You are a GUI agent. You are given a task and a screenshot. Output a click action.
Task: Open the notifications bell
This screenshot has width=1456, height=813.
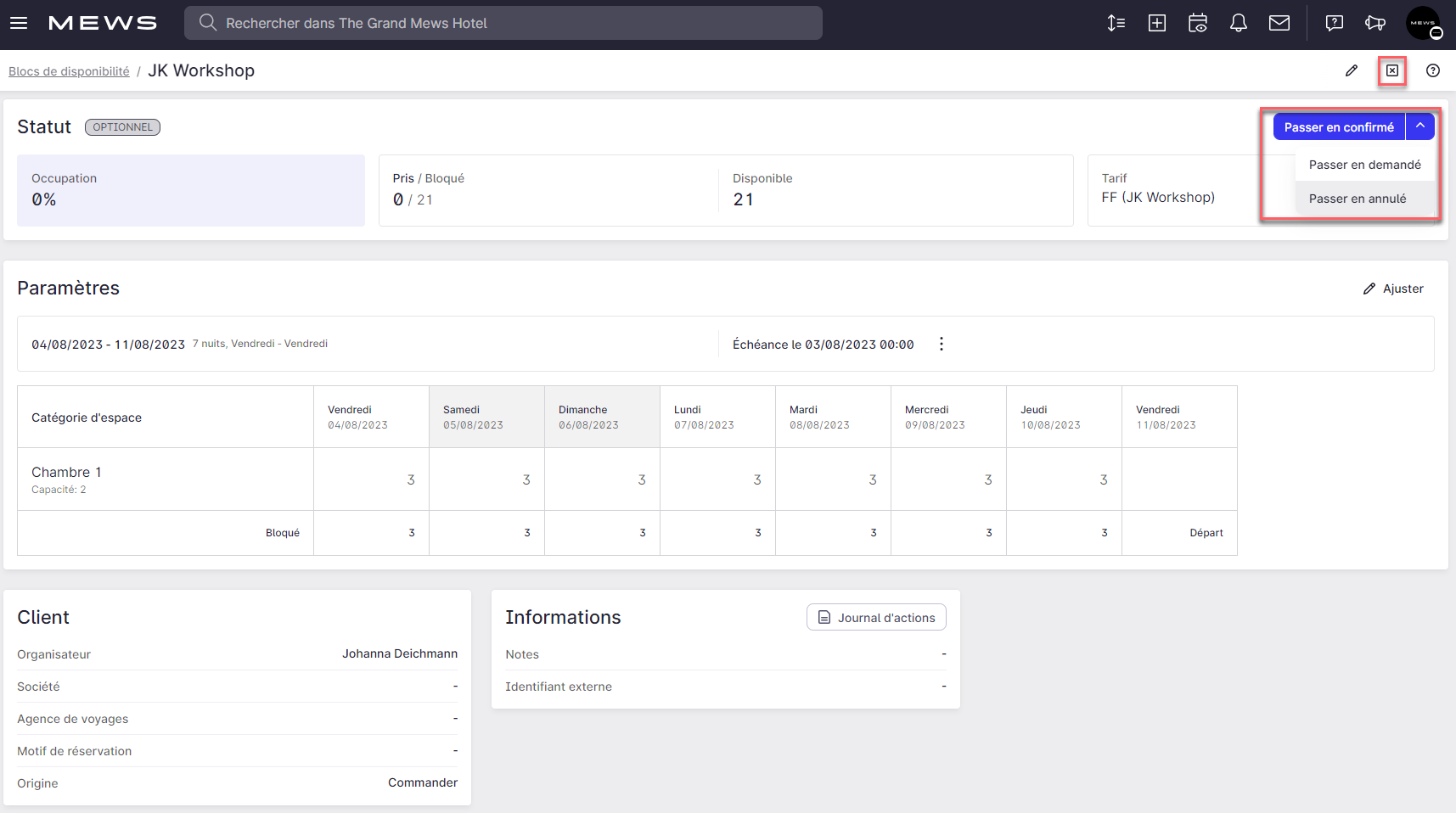[x=1239, y=23]
